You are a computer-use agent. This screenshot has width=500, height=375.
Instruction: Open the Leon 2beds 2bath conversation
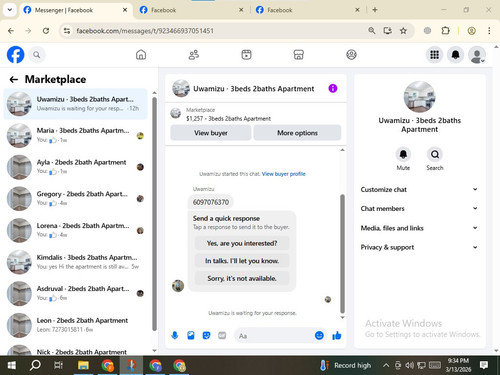75,325
